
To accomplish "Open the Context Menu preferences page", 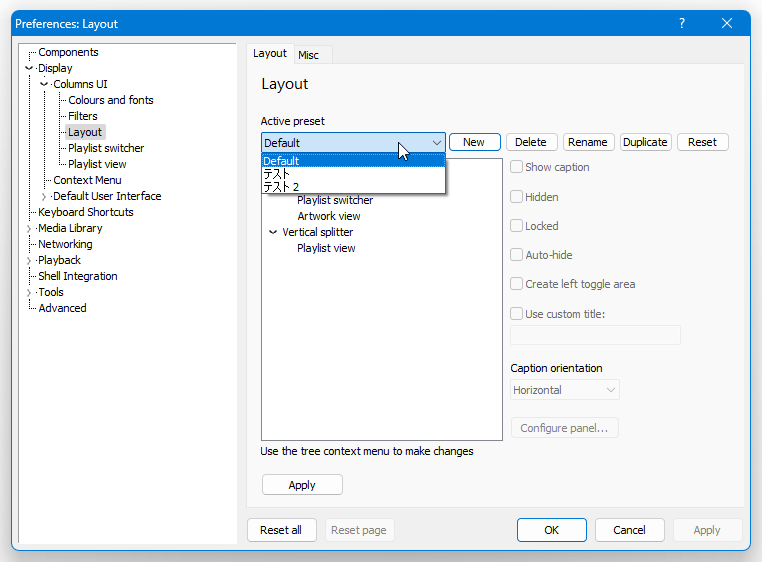I will point(87,180).
